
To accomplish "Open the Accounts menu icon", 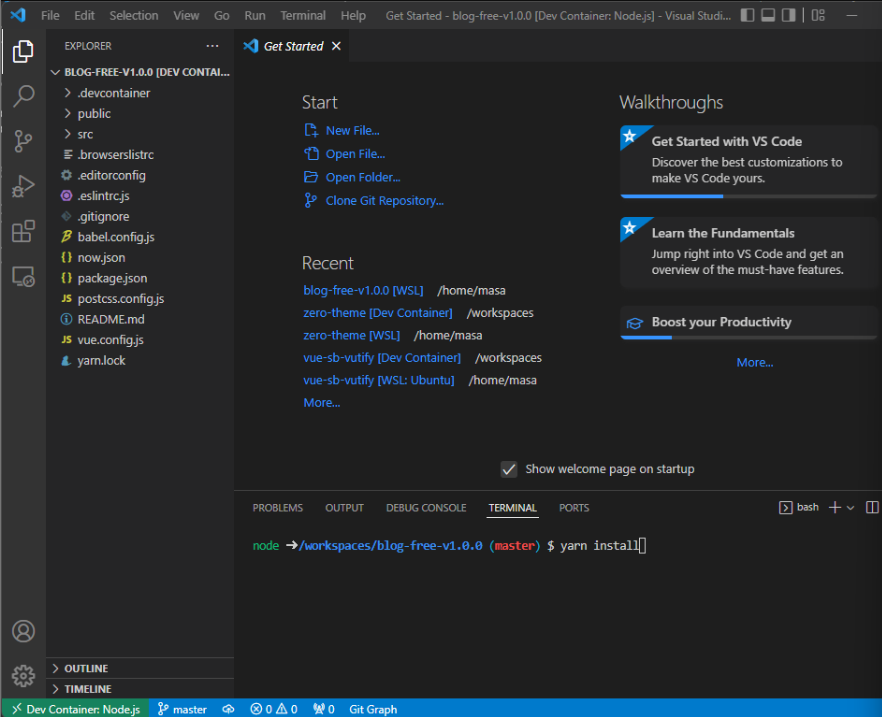I will point(23,631).
